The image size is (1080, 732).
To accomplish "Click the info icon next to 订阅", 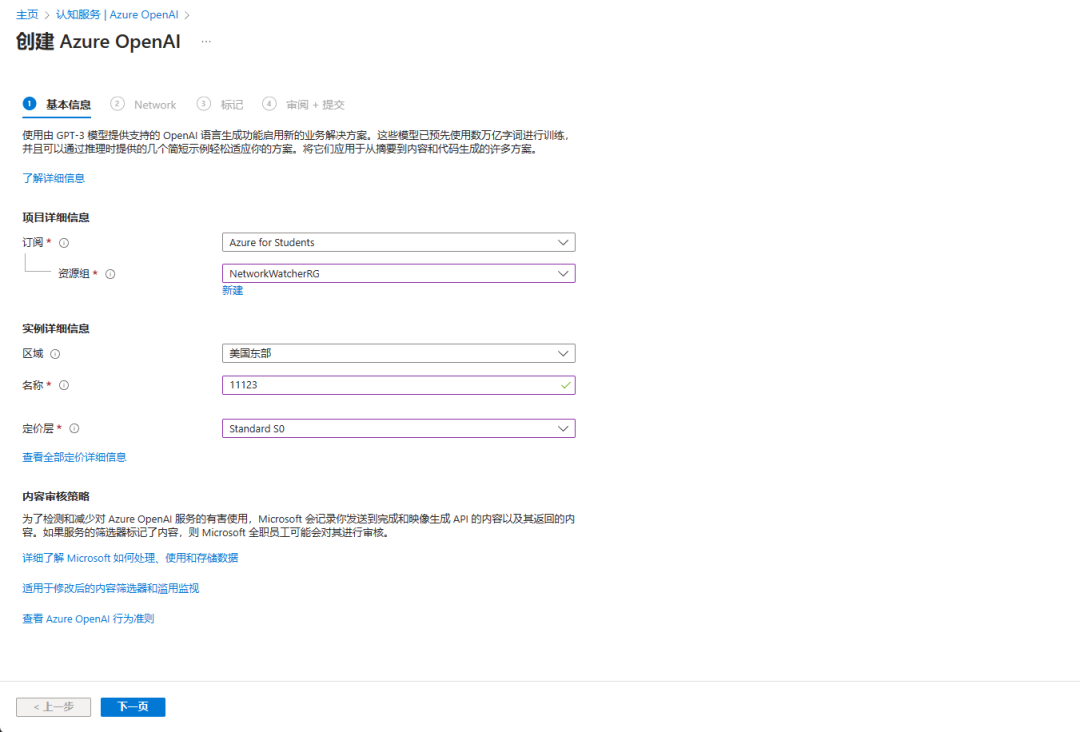I will point(64,243).
